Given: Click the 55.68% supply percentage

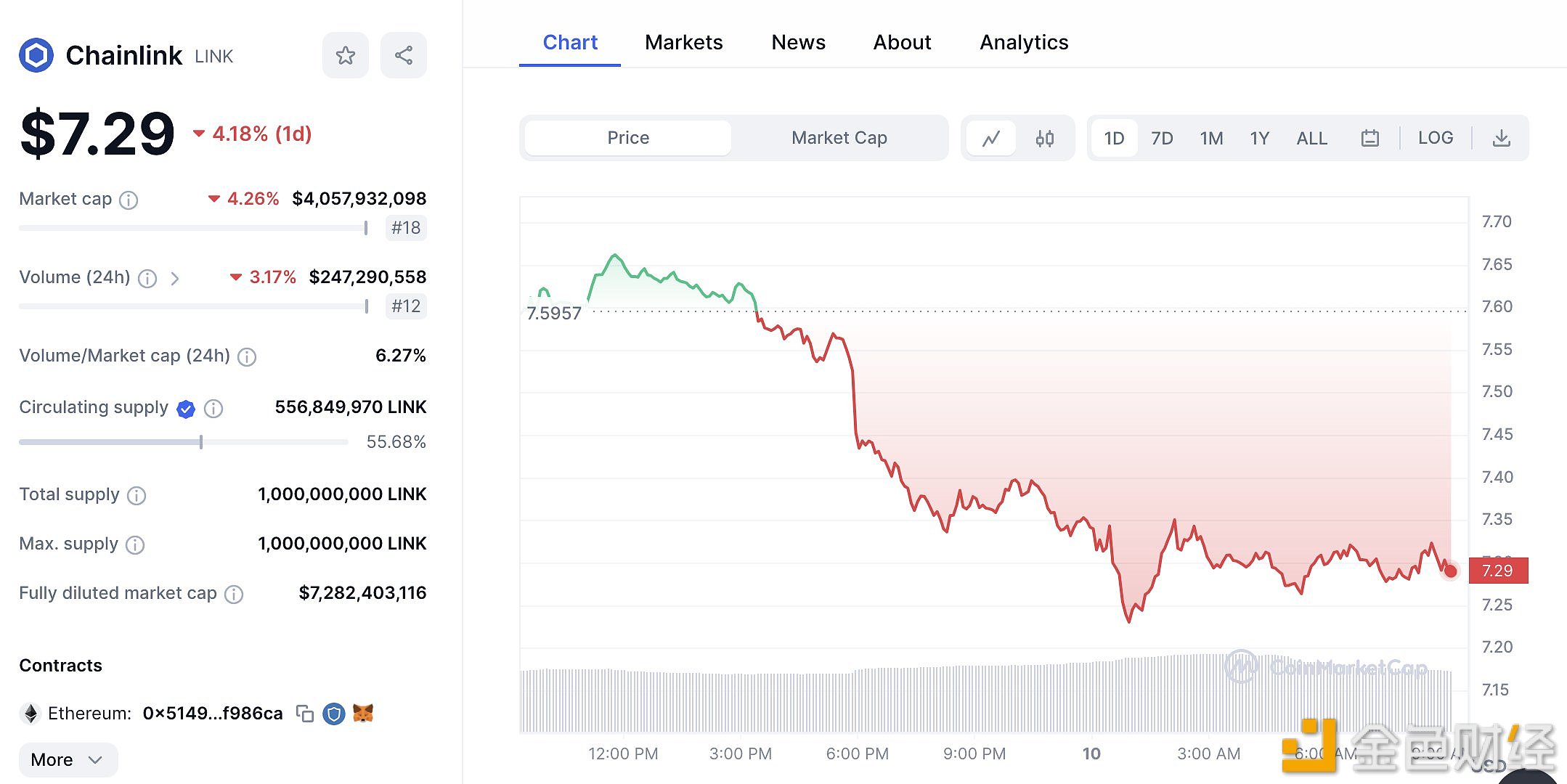Looking at the screenshot, I should pos(396,442).
